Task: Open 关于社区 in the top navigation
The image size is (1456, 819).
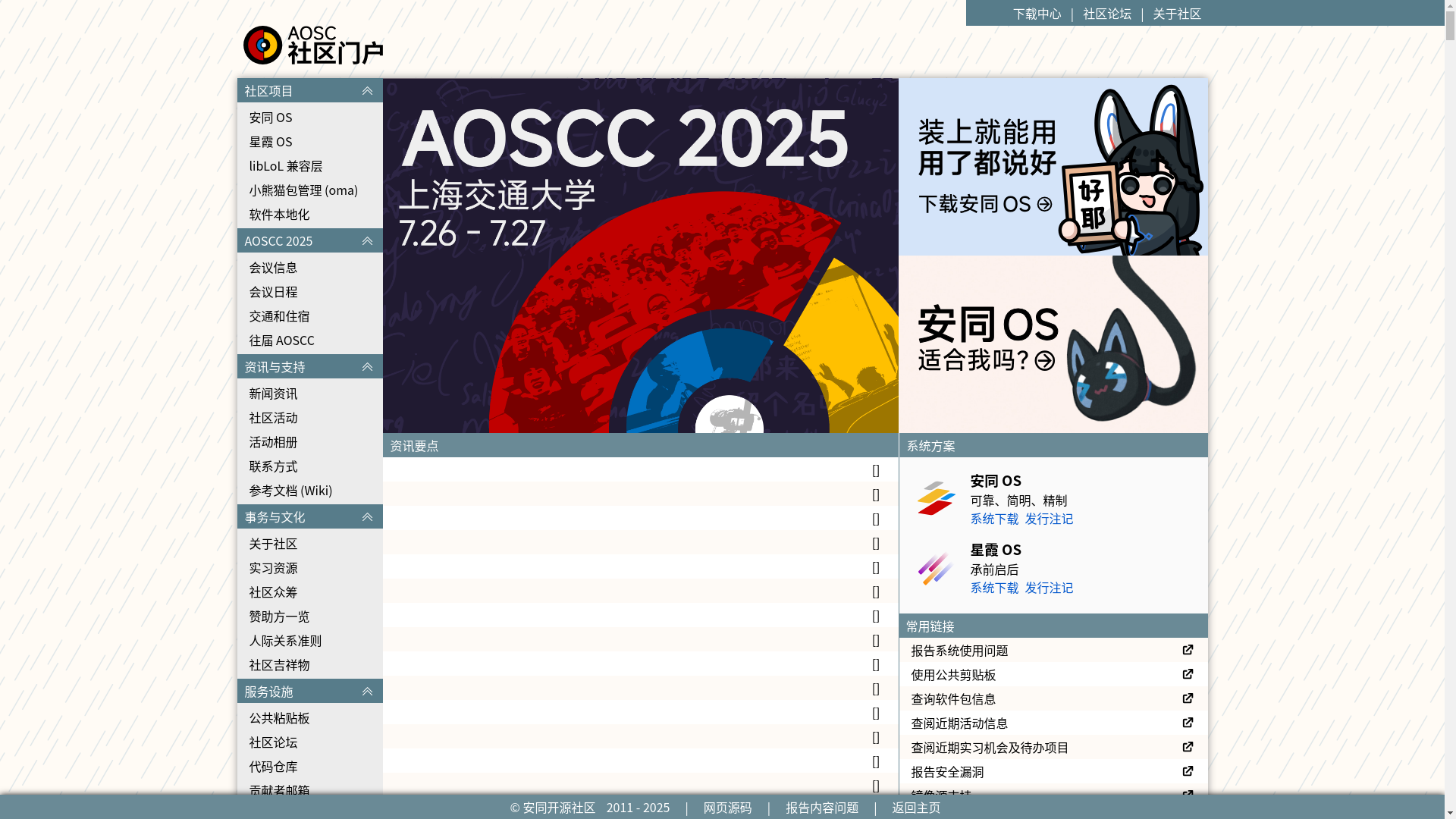Action: pyautogui.click(x=1176, y=14)
